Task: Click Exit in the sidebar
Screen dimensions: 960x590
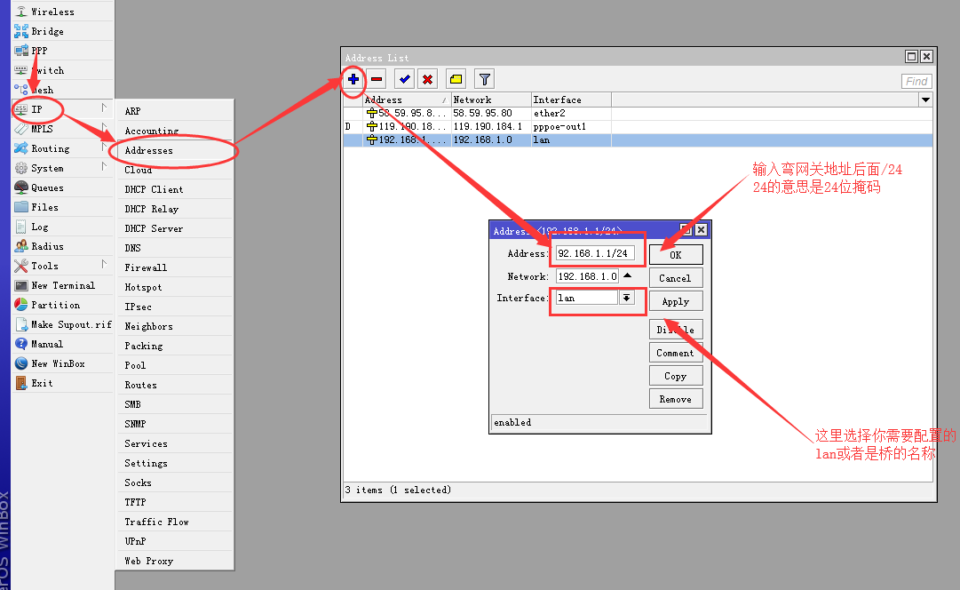Action: (x=62, y=383)
